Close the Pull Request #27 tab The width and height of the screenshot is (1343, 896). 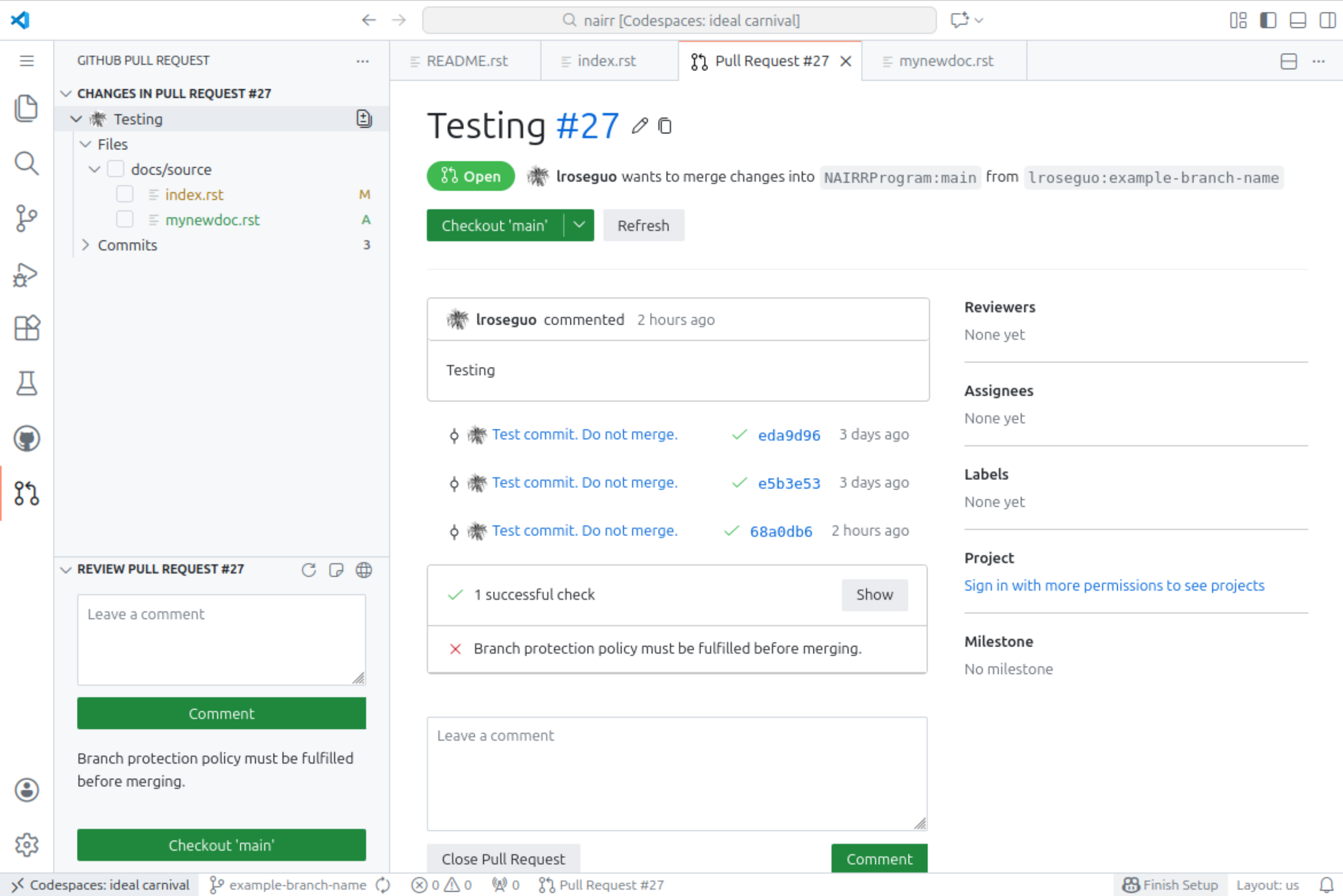(x=846, y=61)
